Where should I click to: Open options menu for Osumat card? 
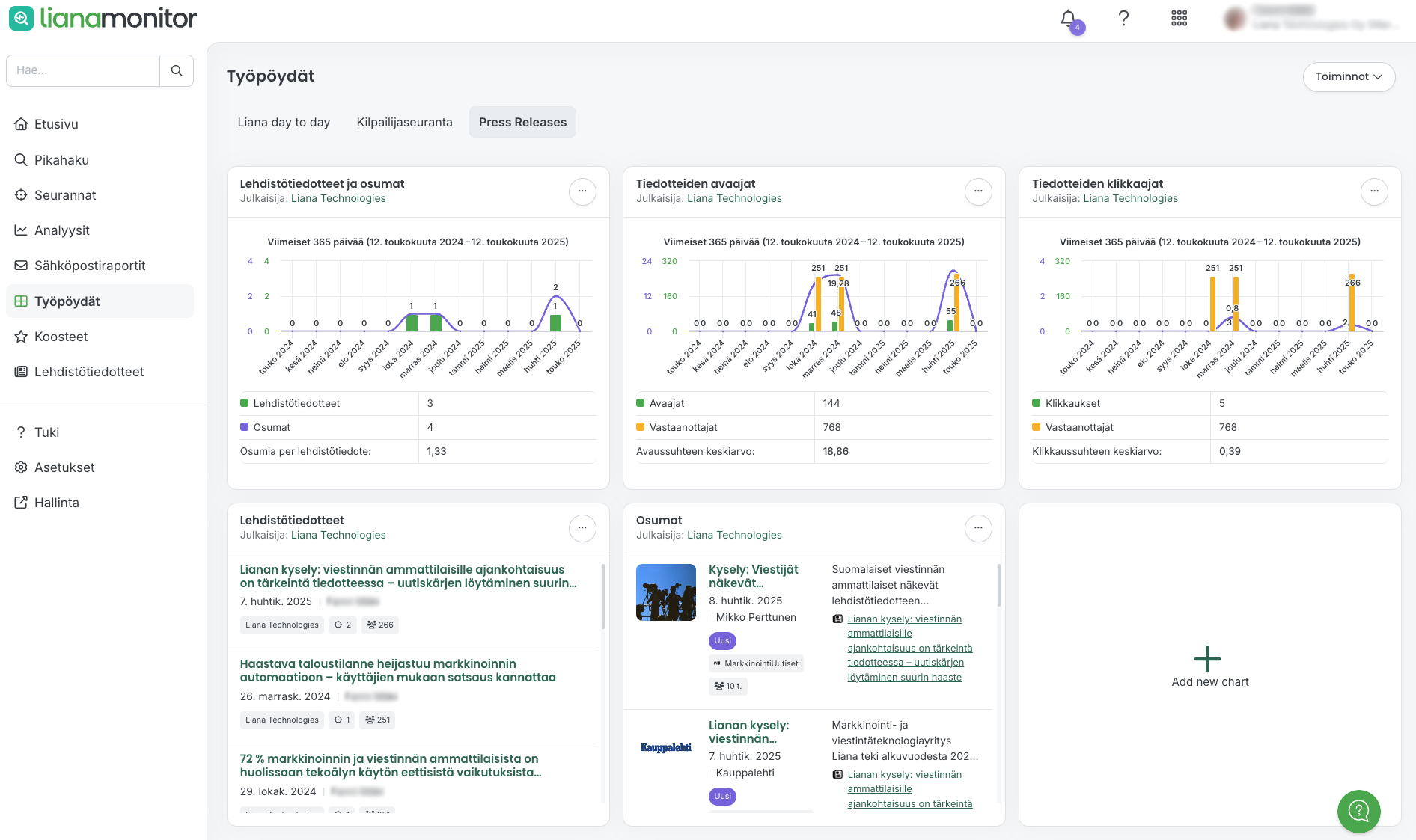[x=978, y=528]
